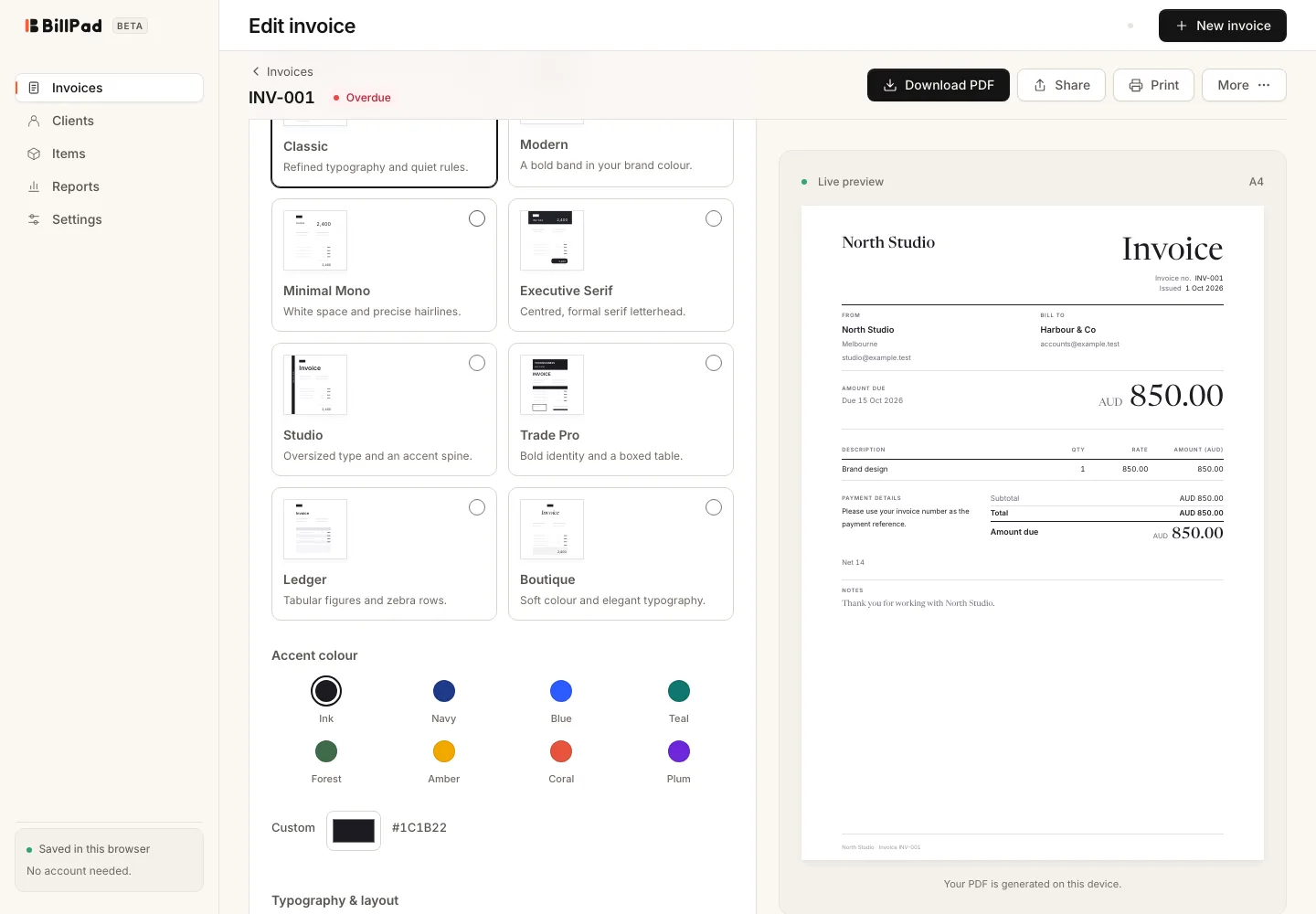Image resolution: width=1316 pixels, height=914 pixels.
Task: Select the Boutique template radio button
Action: (x=714, y=507)
